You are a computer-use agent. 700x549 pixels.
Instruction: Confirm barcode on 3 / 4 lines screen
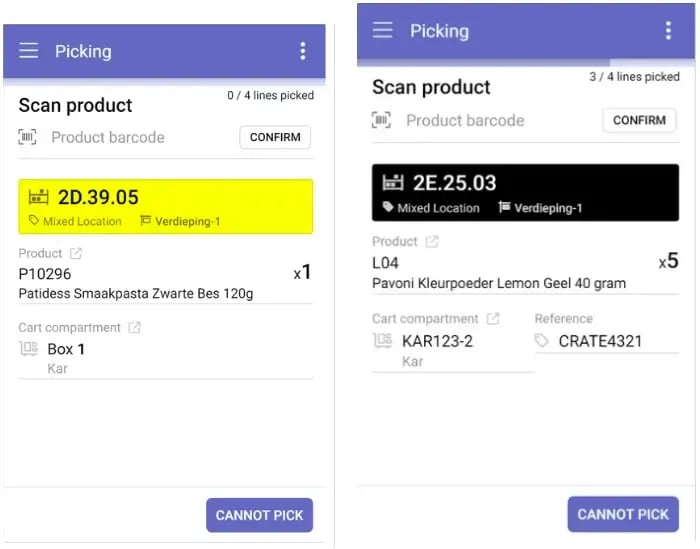[x=639, y=120]
